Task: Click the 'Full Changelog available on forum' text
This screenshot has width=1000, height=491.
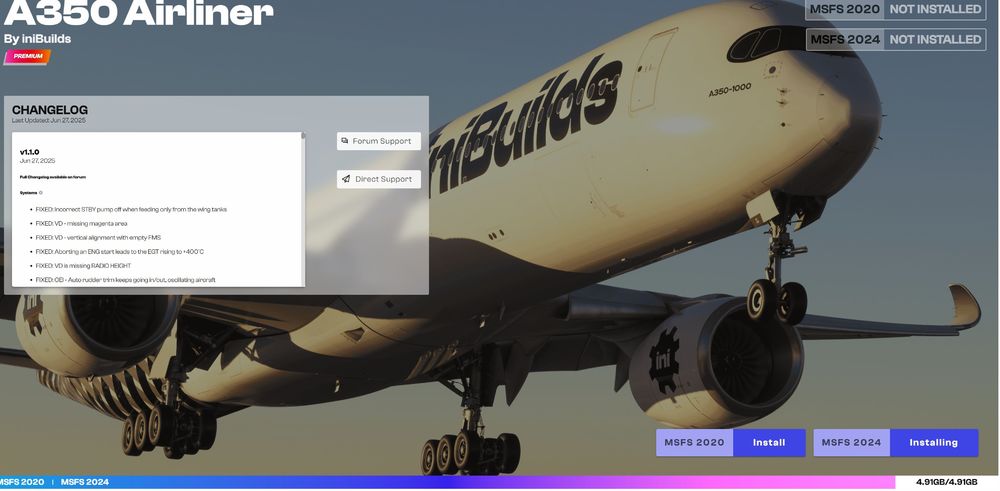Action: pos(52,176)
